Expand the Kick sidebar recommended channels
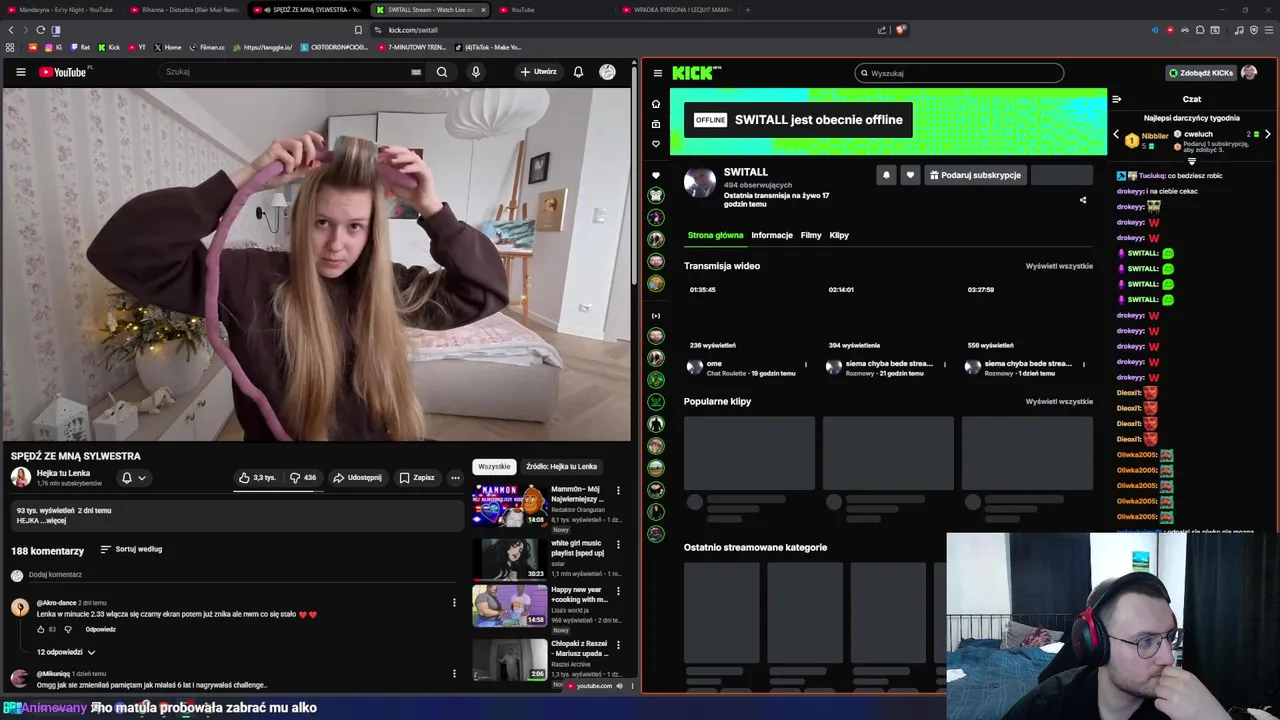1280x720 pixels. (x=656, y=316)
